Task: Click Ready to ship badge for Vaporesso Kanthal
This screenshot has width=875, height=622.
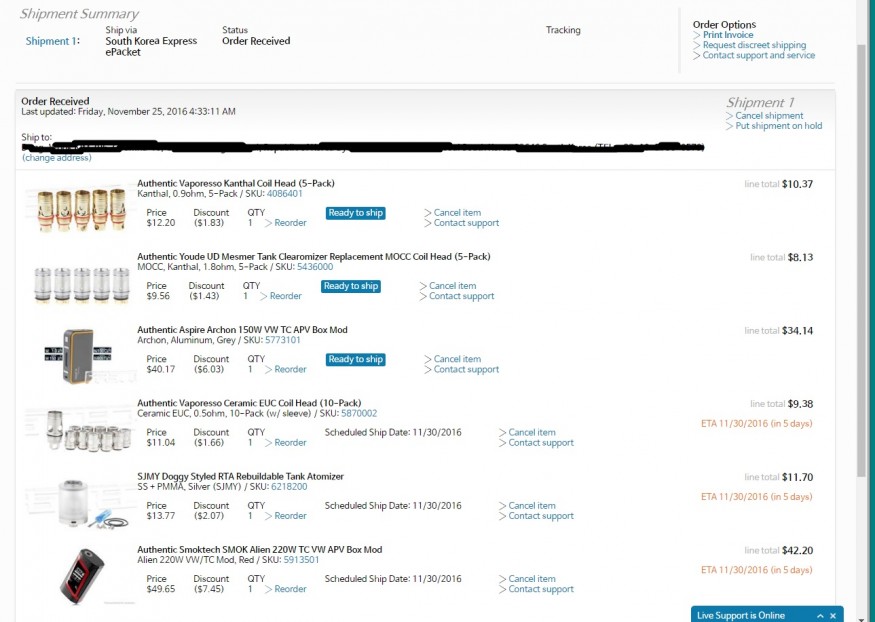Action: [355, 213]
